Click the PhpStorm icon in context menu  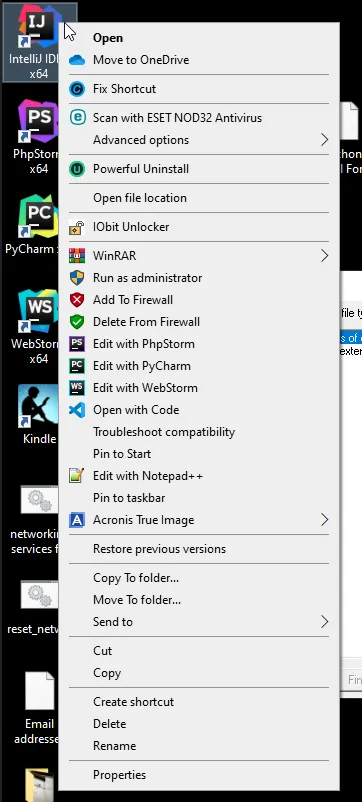point(77,344)
